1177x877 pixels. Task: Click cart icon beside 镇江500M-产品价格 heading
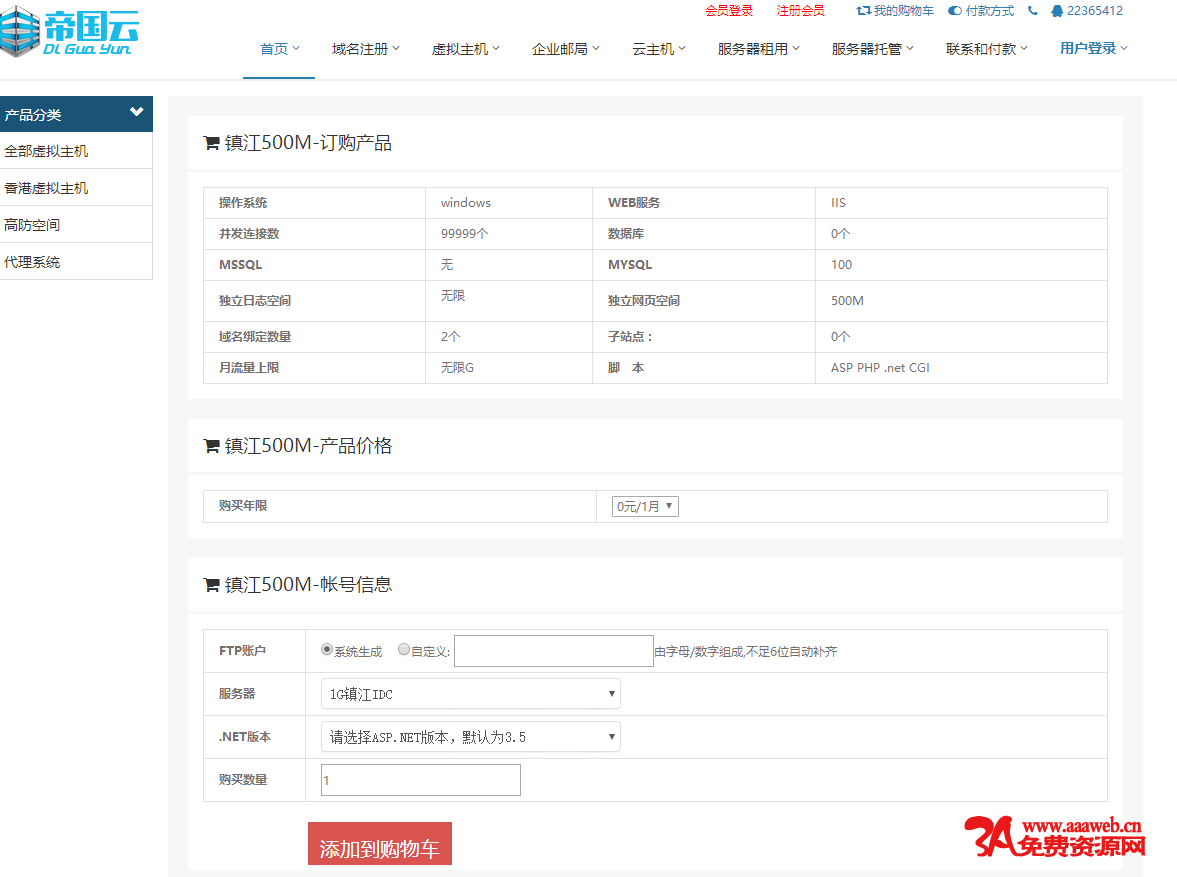pos(211,446)
